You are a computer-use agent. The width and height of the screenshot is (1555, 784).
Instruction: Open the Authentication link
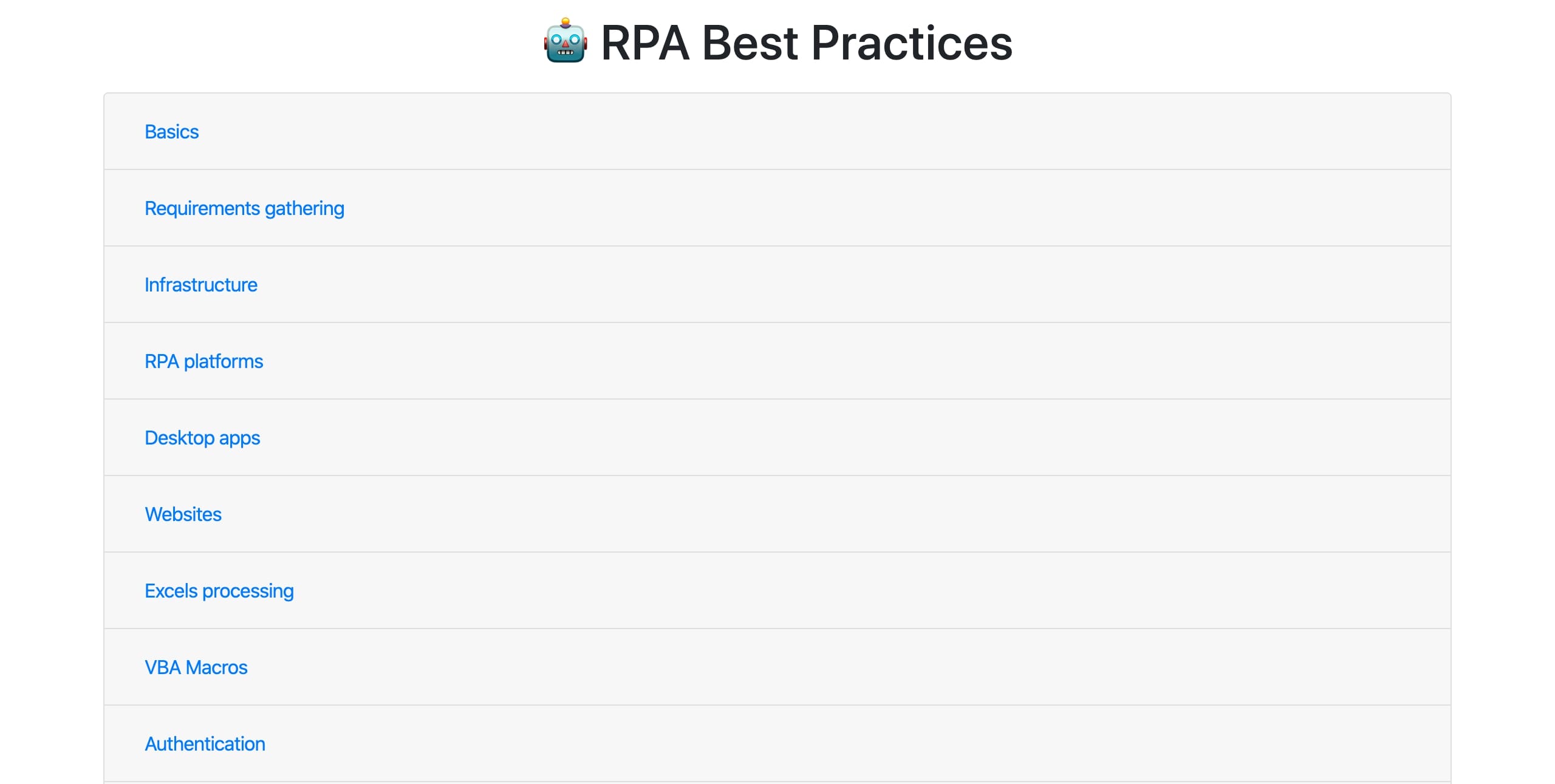pos(205,744)
